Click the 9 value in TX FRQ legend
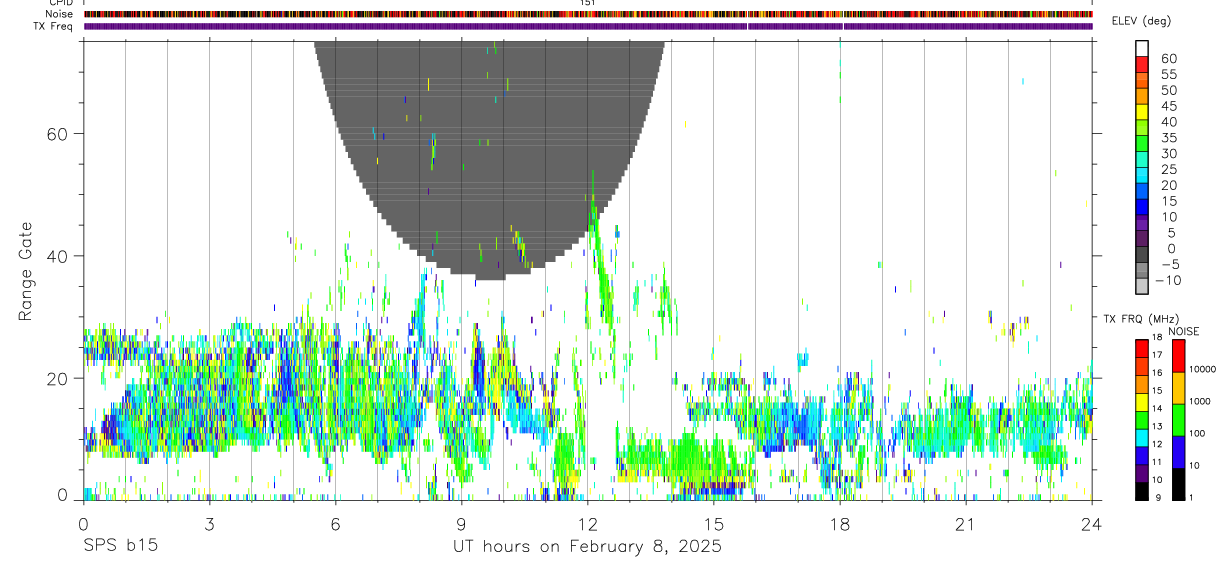This screenshot has height=567, width=1228. 1158,498
